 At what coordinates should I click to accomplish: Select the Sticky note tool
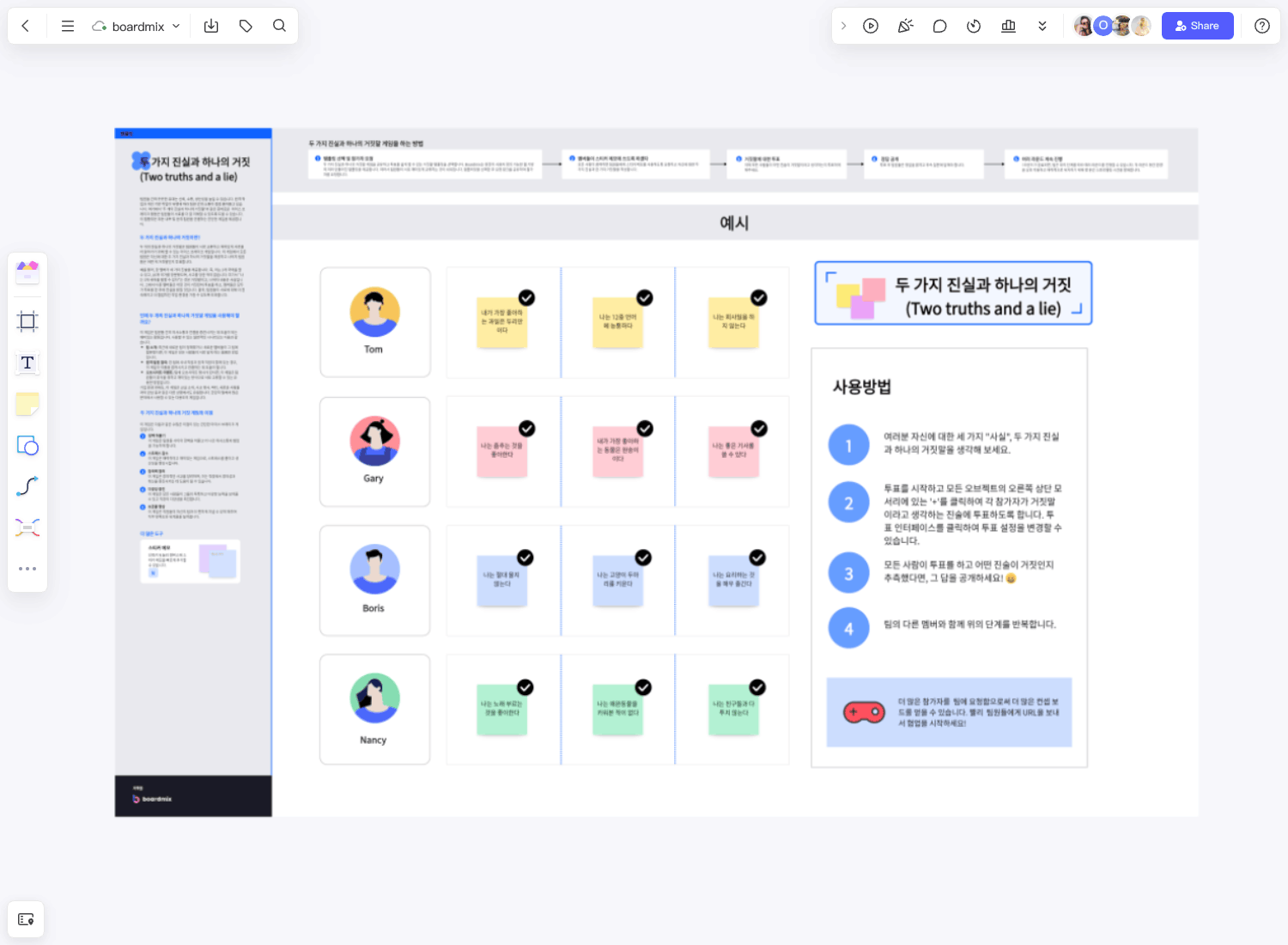(x=27, y=404)
